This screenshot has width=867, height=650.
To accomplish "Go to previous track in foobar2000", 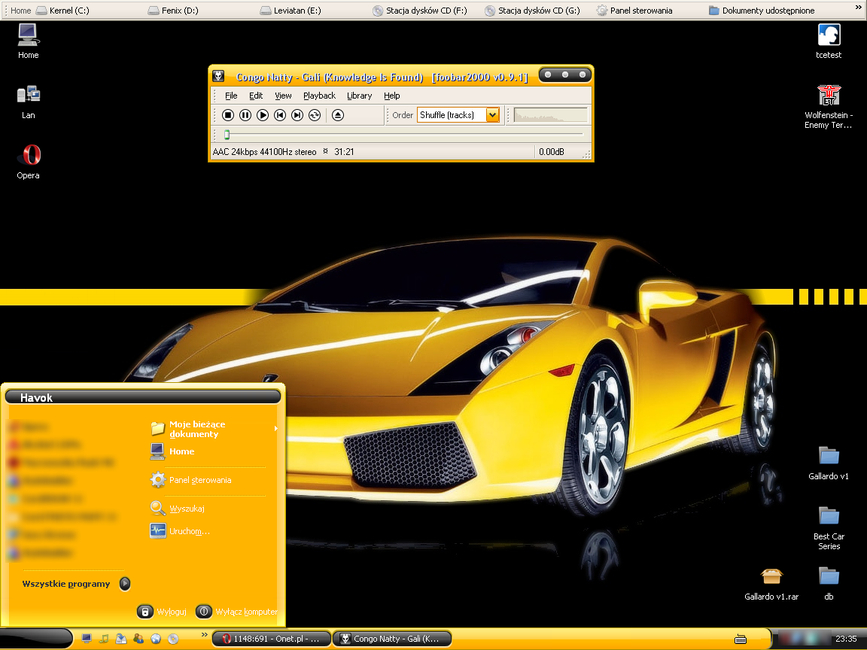I will (x=280, y=115).
